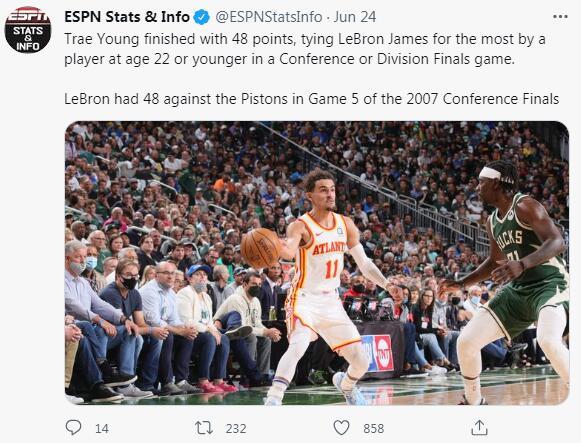This screenshot has height=443, width=581.
Task: Click the blue verified badge
Action: [202, 17]
